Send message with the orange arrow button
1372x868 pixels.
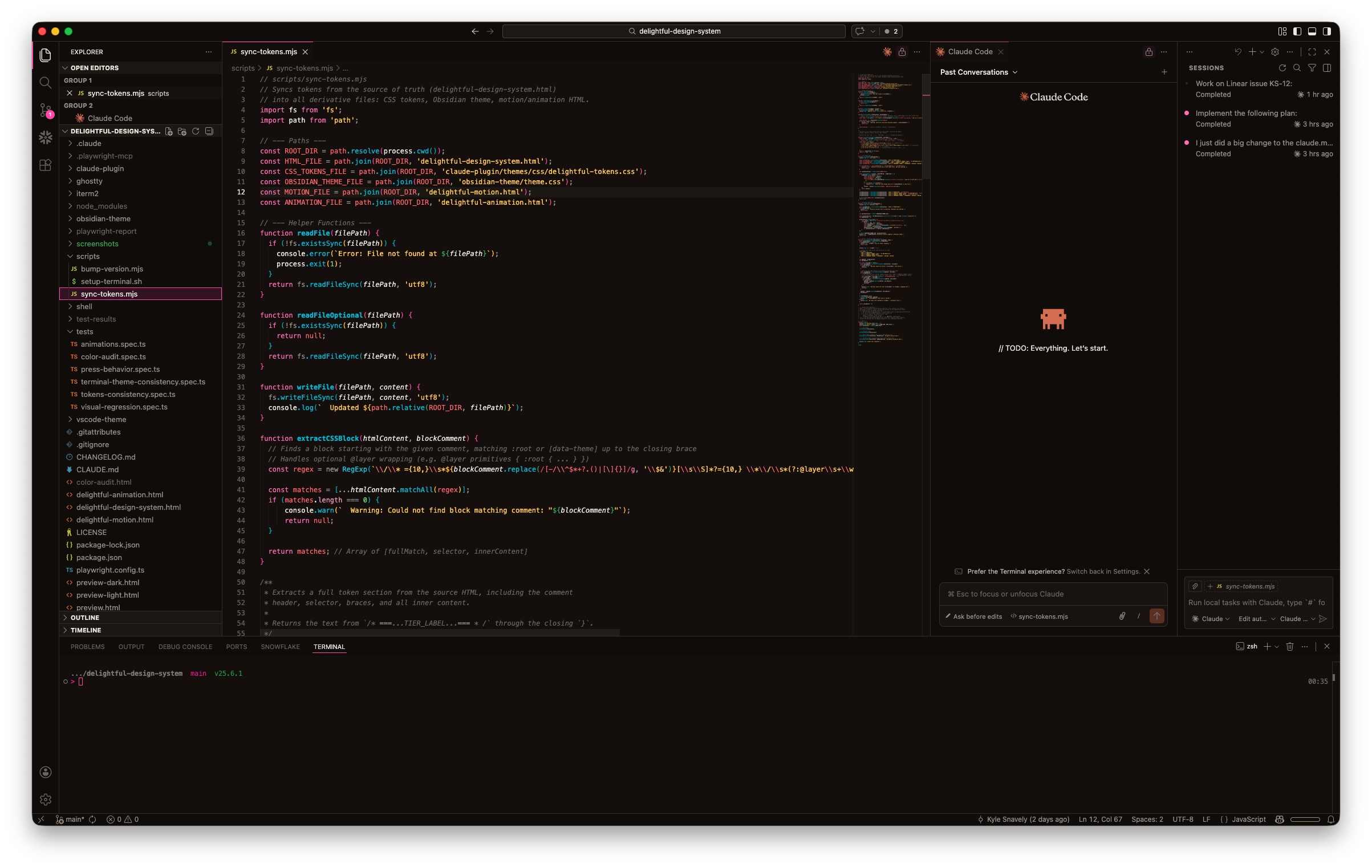pos(1156,616)
